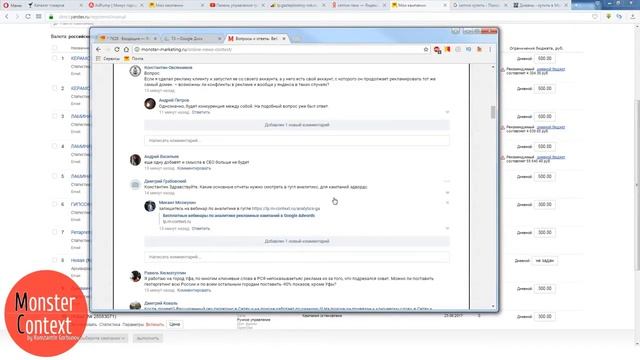The height and width of the screenshot is (360, 640).
Task: Open Opera menu button at top left
Action: [x=12, y=5]
